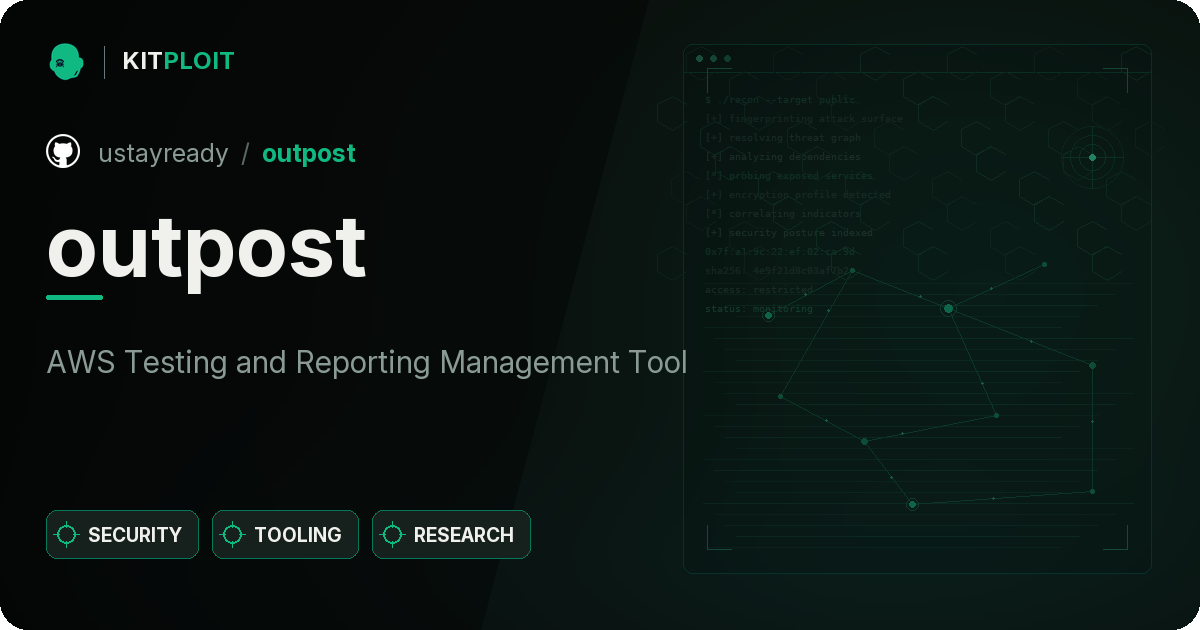Click the SECURITY tag badge
This screenshot has height=630, width=1200.
coord(122,535)
